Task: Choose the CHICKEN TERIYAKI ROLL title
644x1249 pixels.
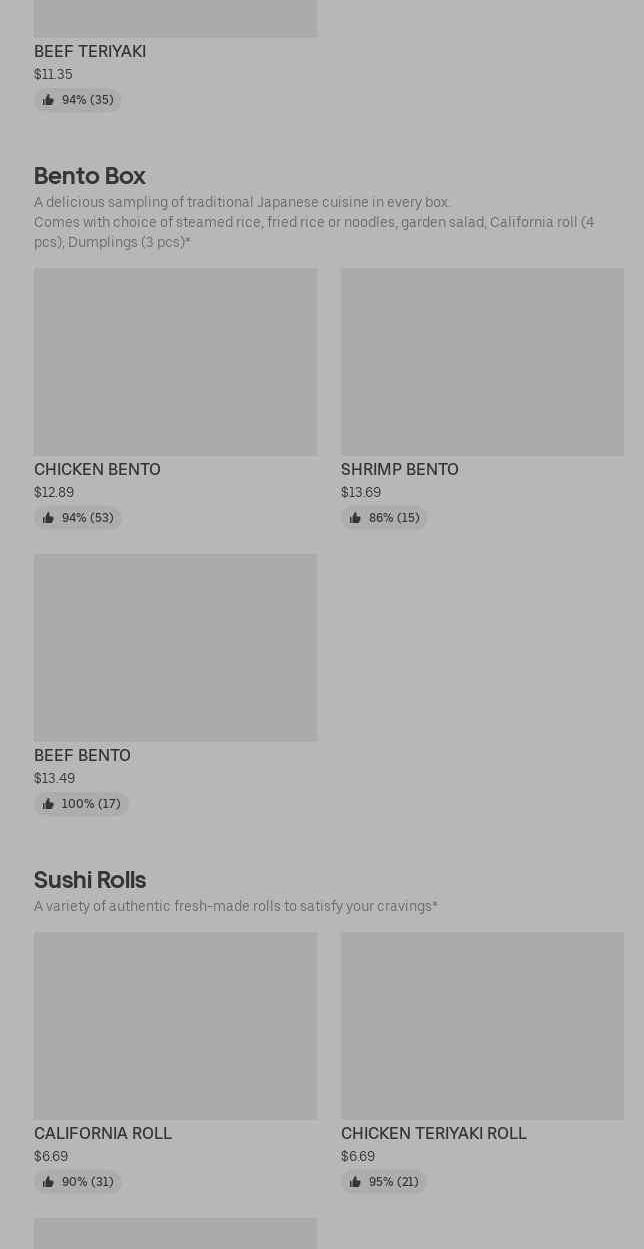Action: [433, 1133]
